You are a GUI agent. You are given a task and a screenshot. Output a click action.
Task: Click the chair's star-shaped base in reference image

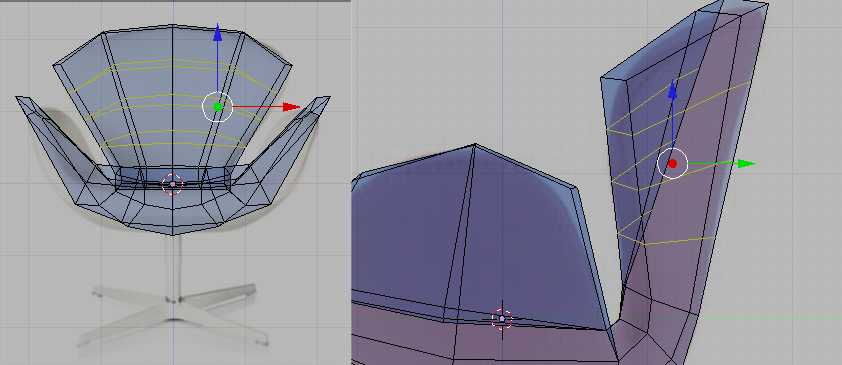pyautogui.click(x=173, y=317)
